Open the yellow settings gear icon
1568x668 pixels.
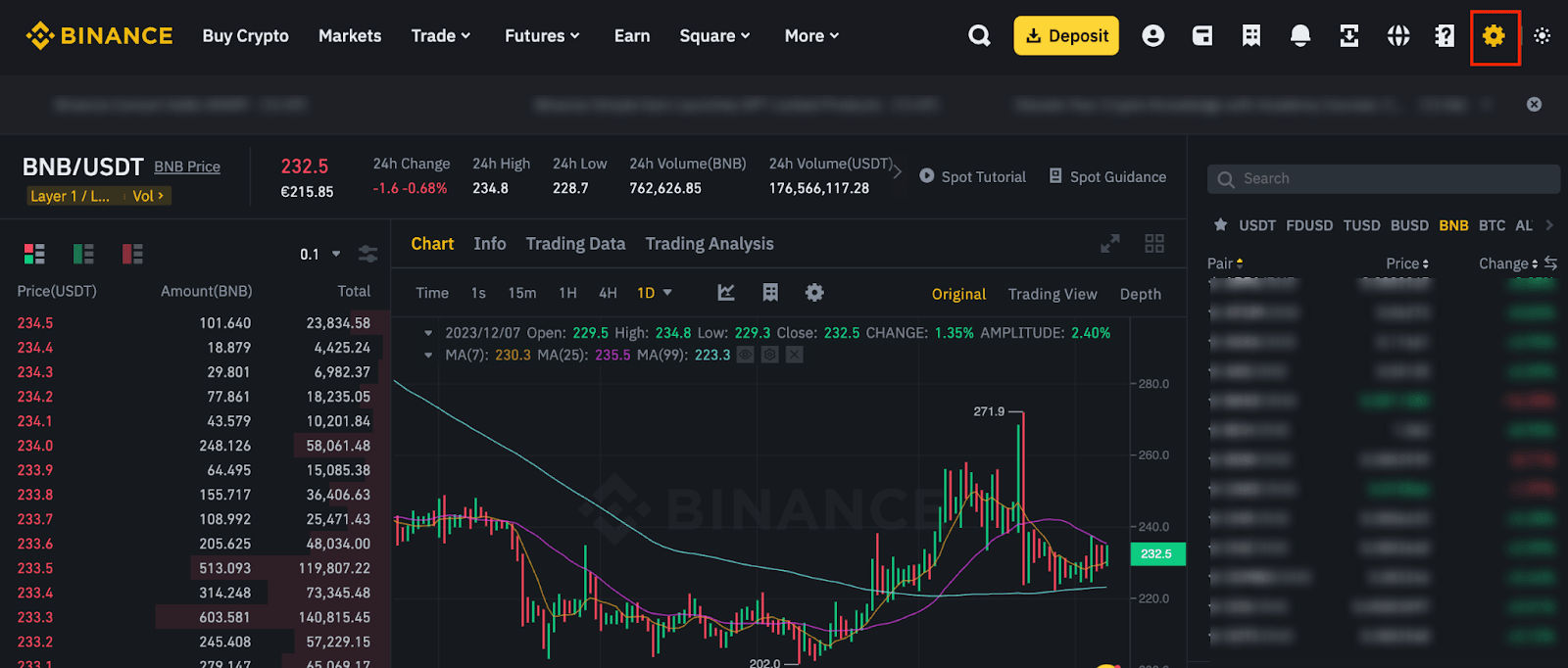click(x=1494, y=36)
